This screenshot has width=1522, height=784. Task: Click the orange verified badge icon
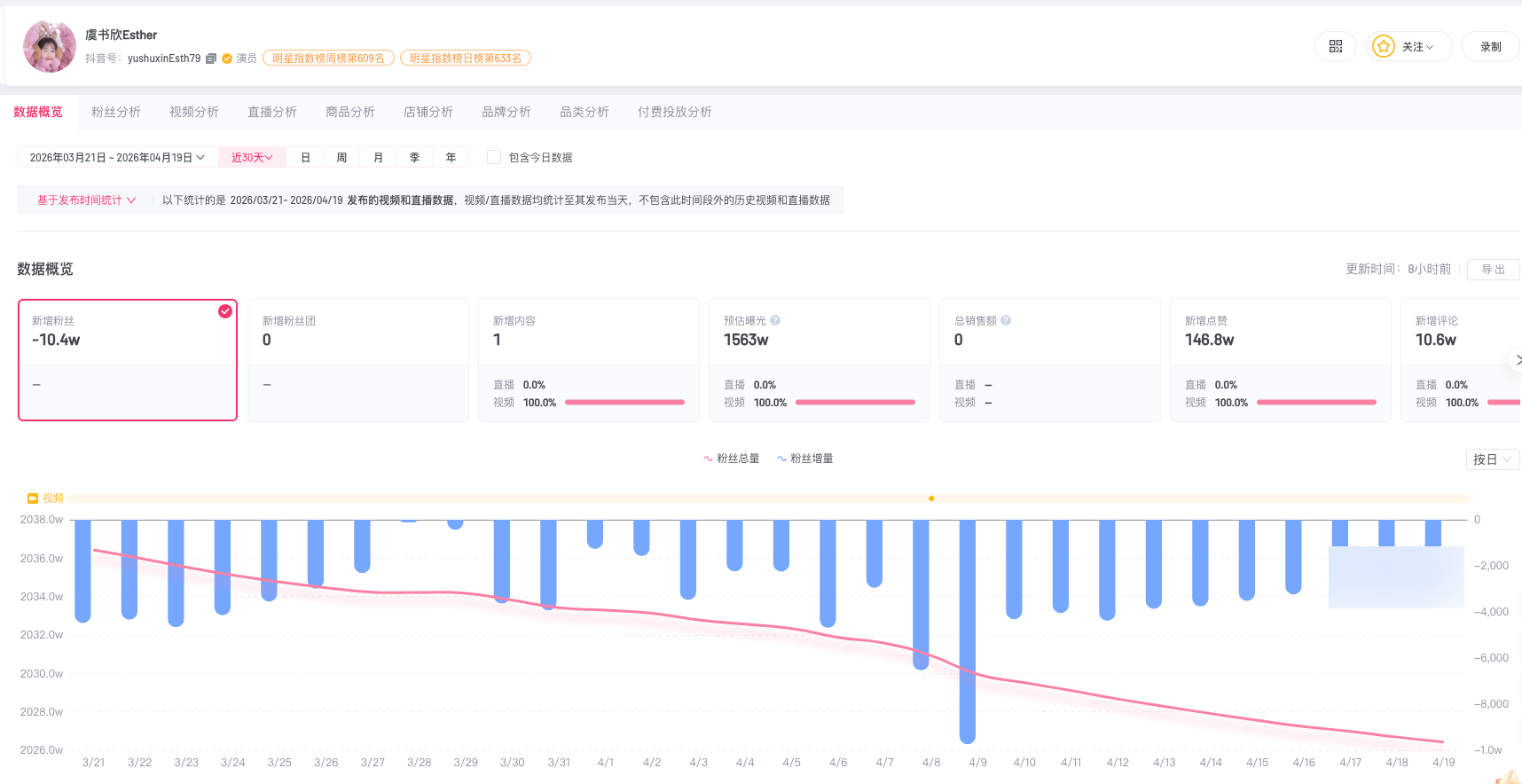point(227,59)
